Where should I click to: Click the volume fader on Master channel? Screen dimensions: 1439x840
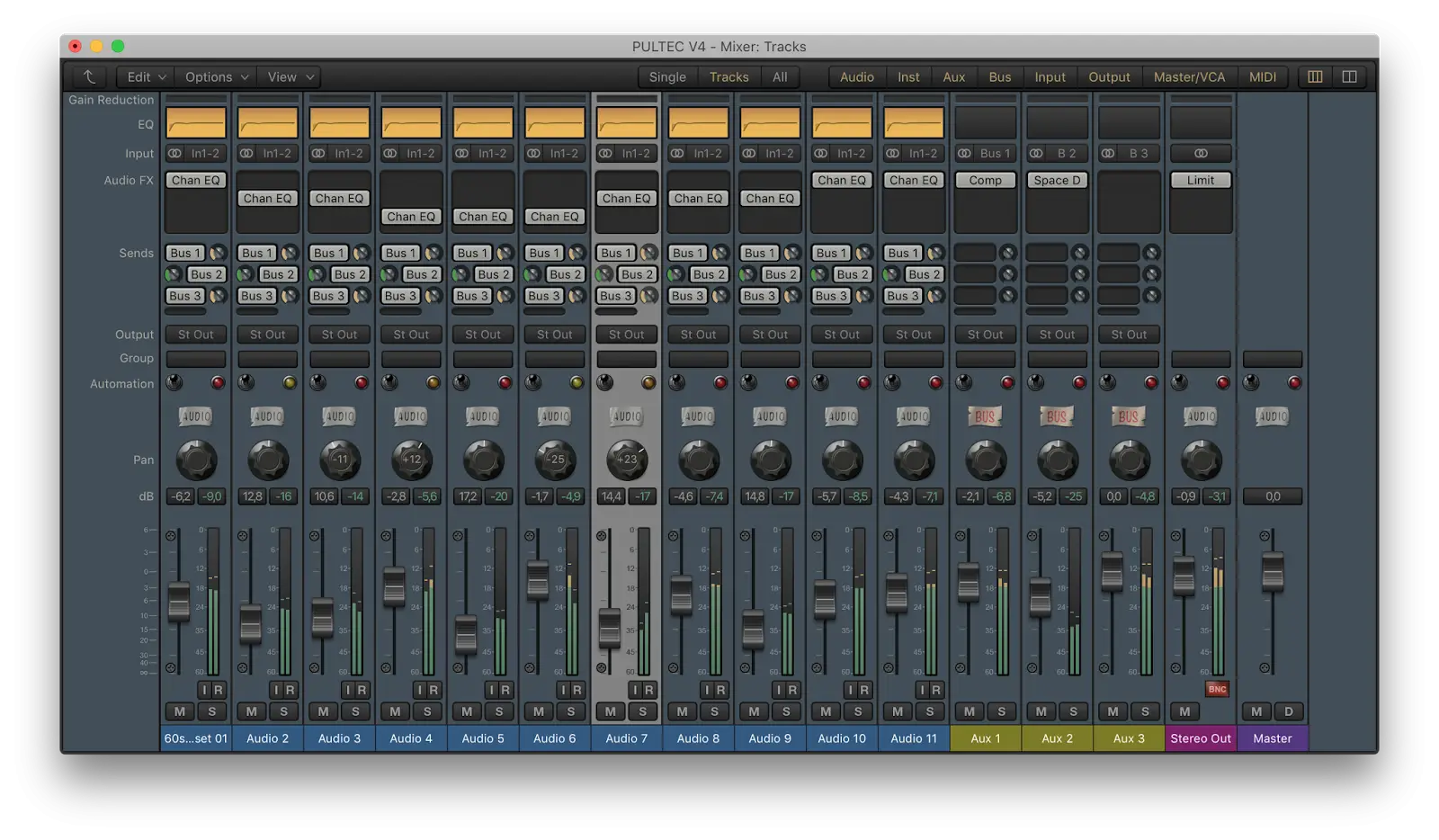tap(1273, 572)
